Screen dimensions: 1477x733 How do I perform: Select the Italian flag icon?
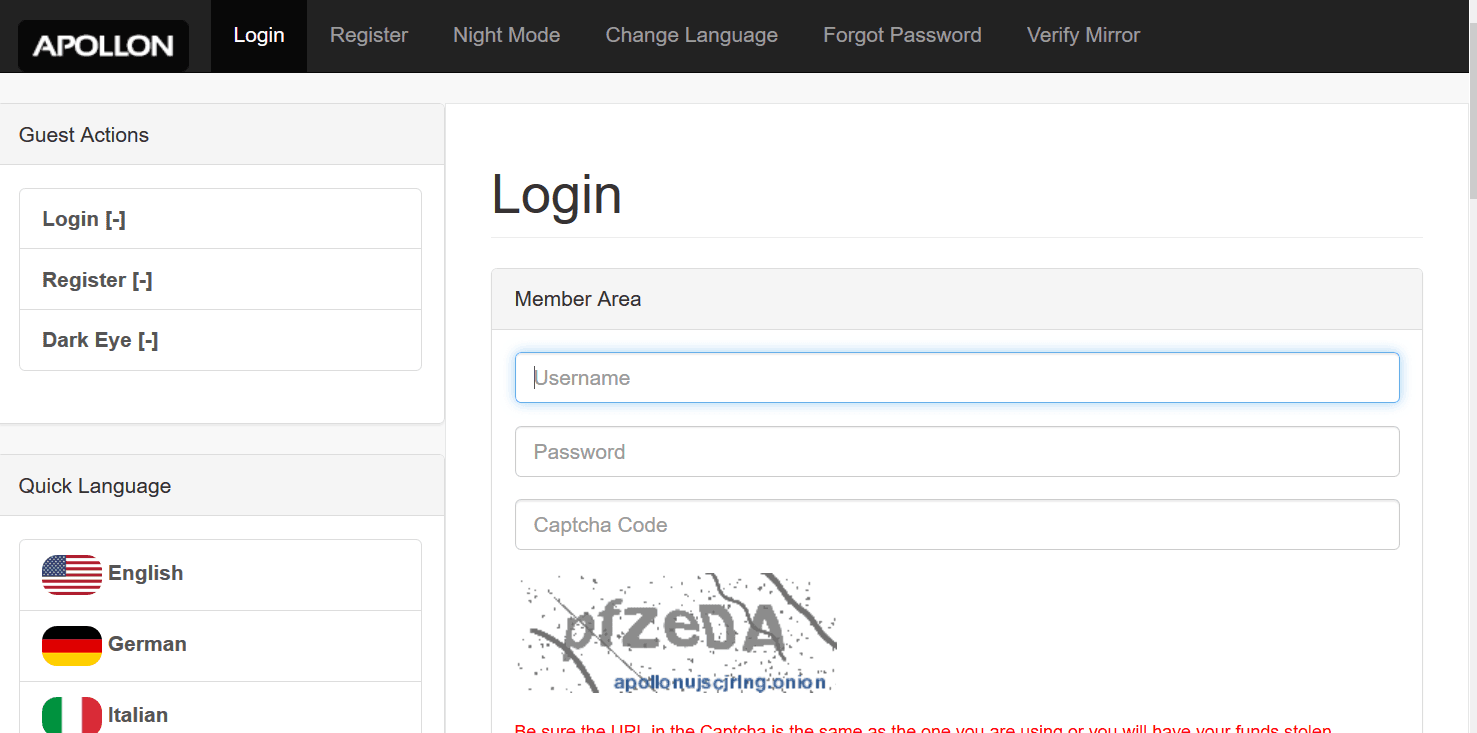point(72,714)
